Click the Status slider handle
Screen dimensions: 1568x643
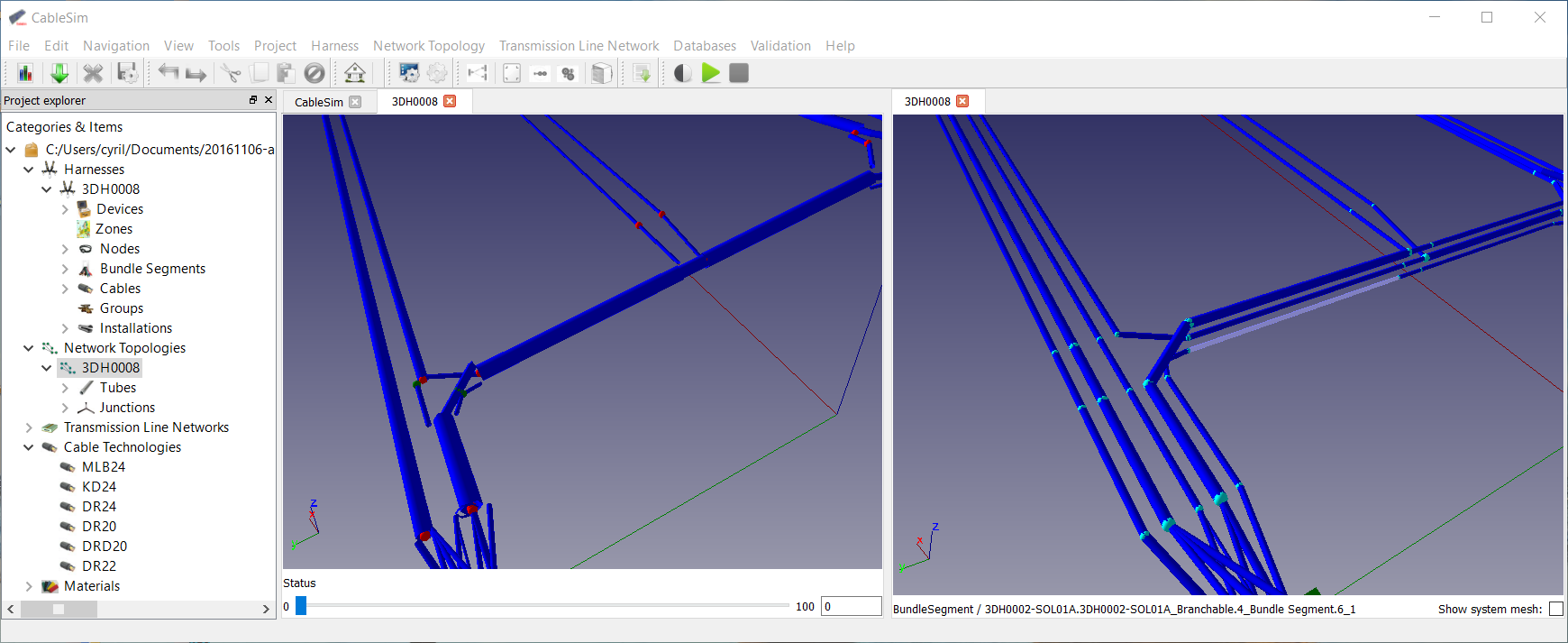pyautogui.click(x=301, y=606)
